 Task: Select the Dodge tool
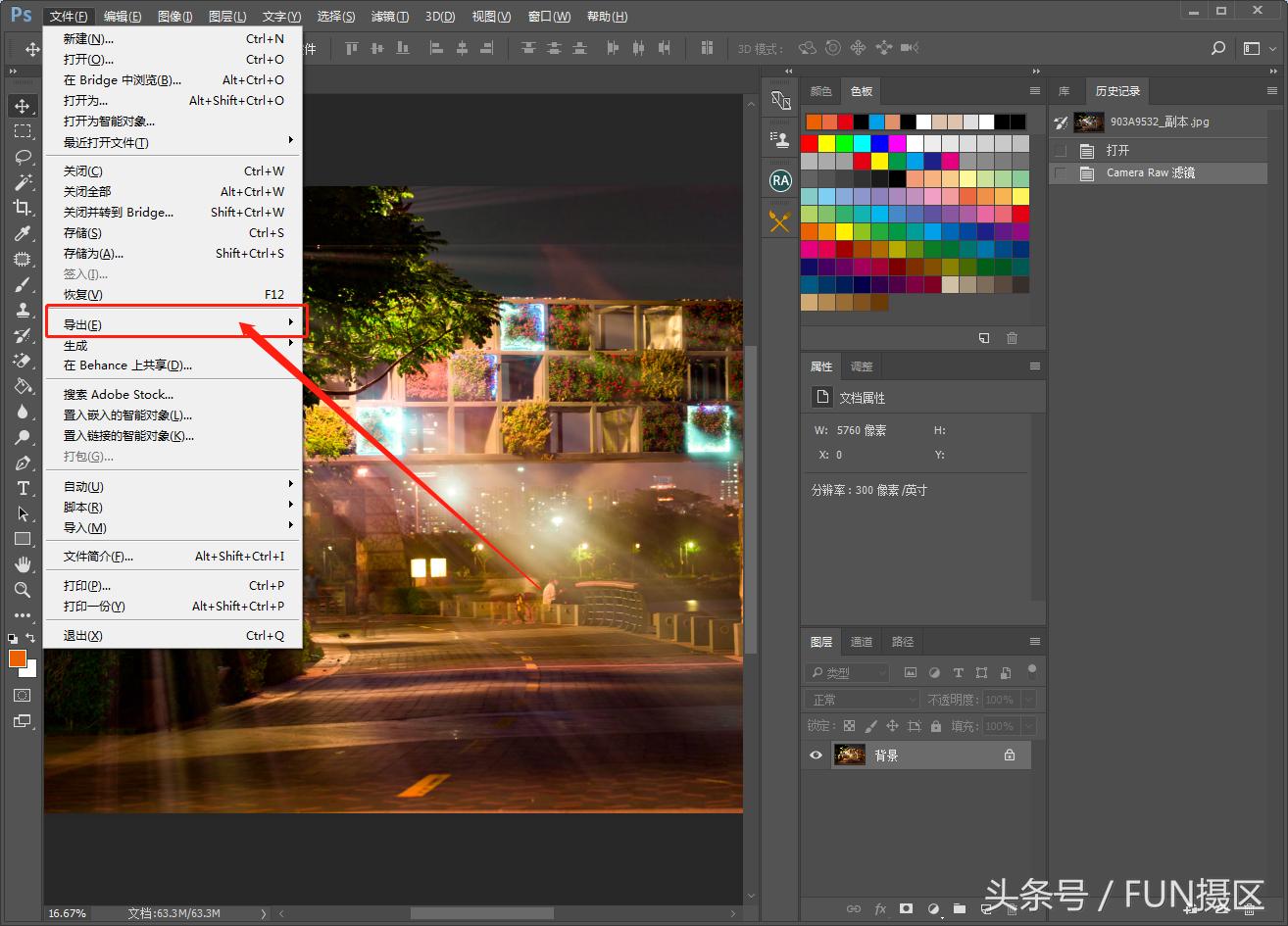[x=22, y=437]
